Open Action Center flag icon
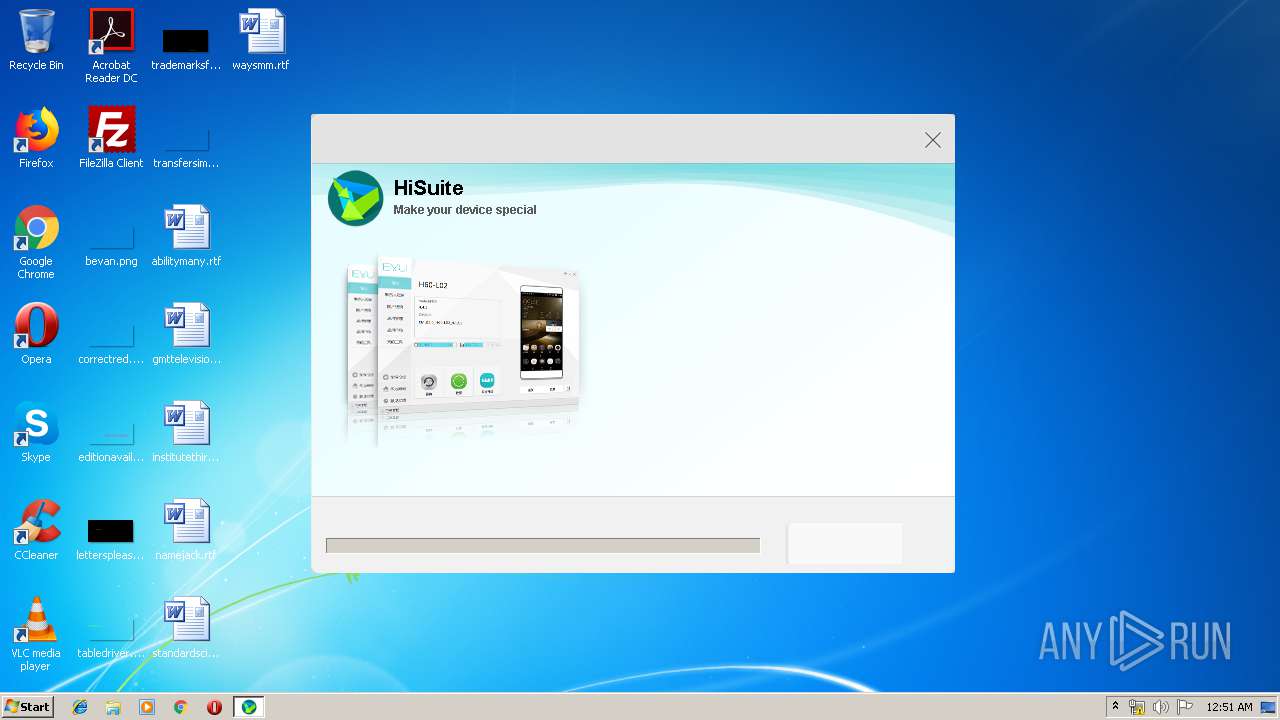This screenshot has height=720, width=1280. pyautogui.click(x=1185, y=707)
